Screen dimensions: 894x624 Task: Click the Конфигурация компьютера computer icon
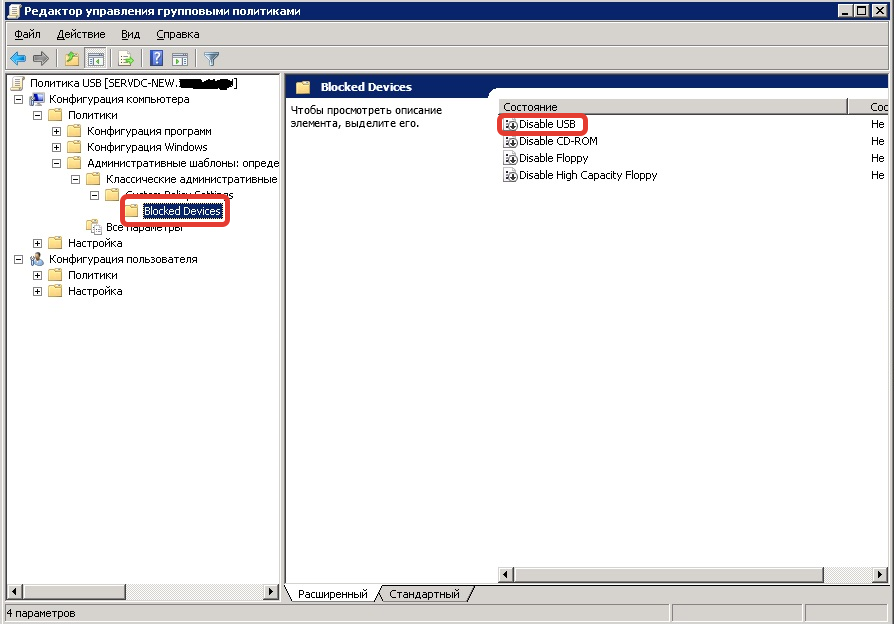tap(37, 99)
